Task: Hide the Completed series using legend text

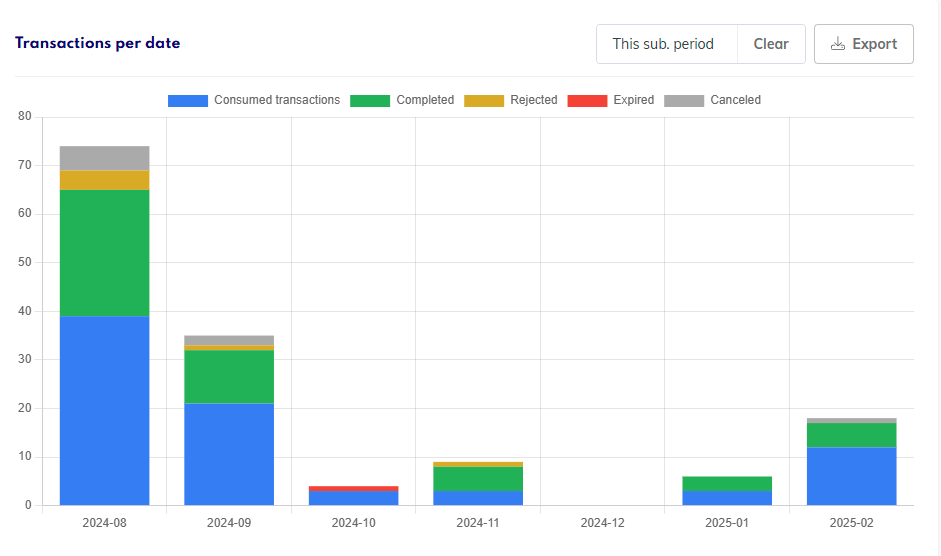Action: point(424,100)
